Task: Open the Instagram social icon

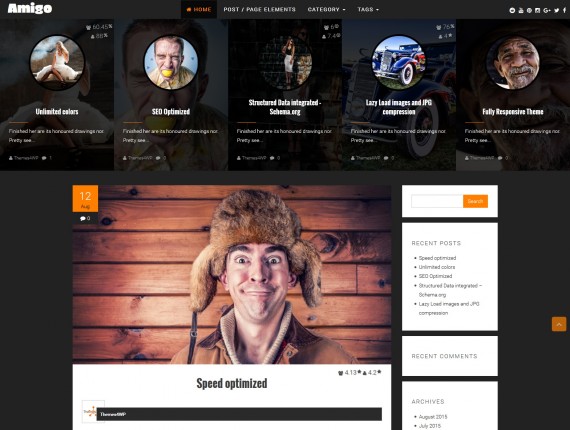Action: pyautogui.click(x=538, y=11)
